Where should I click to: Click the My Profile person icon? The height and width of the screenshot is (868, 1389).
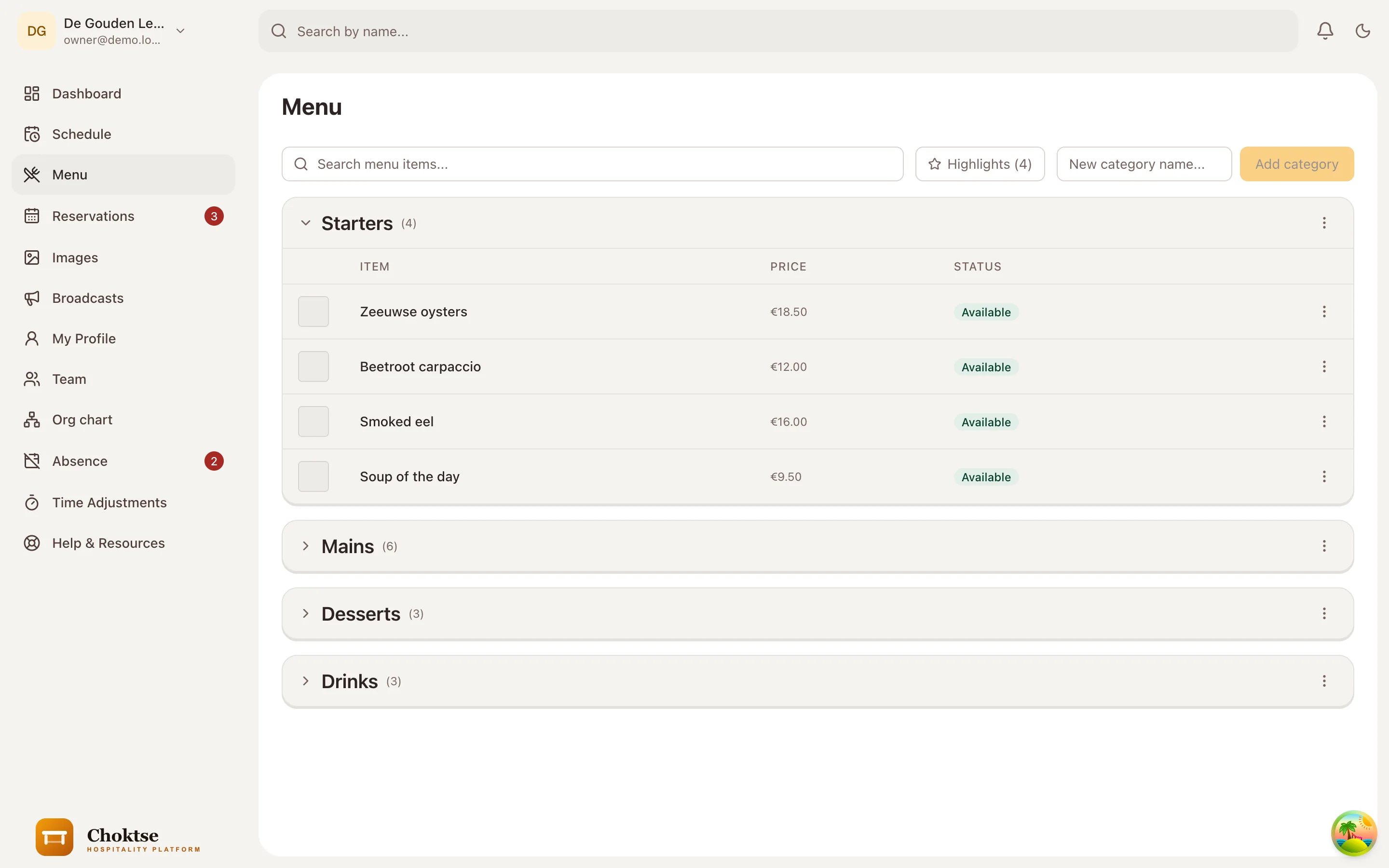coord(32,339)
